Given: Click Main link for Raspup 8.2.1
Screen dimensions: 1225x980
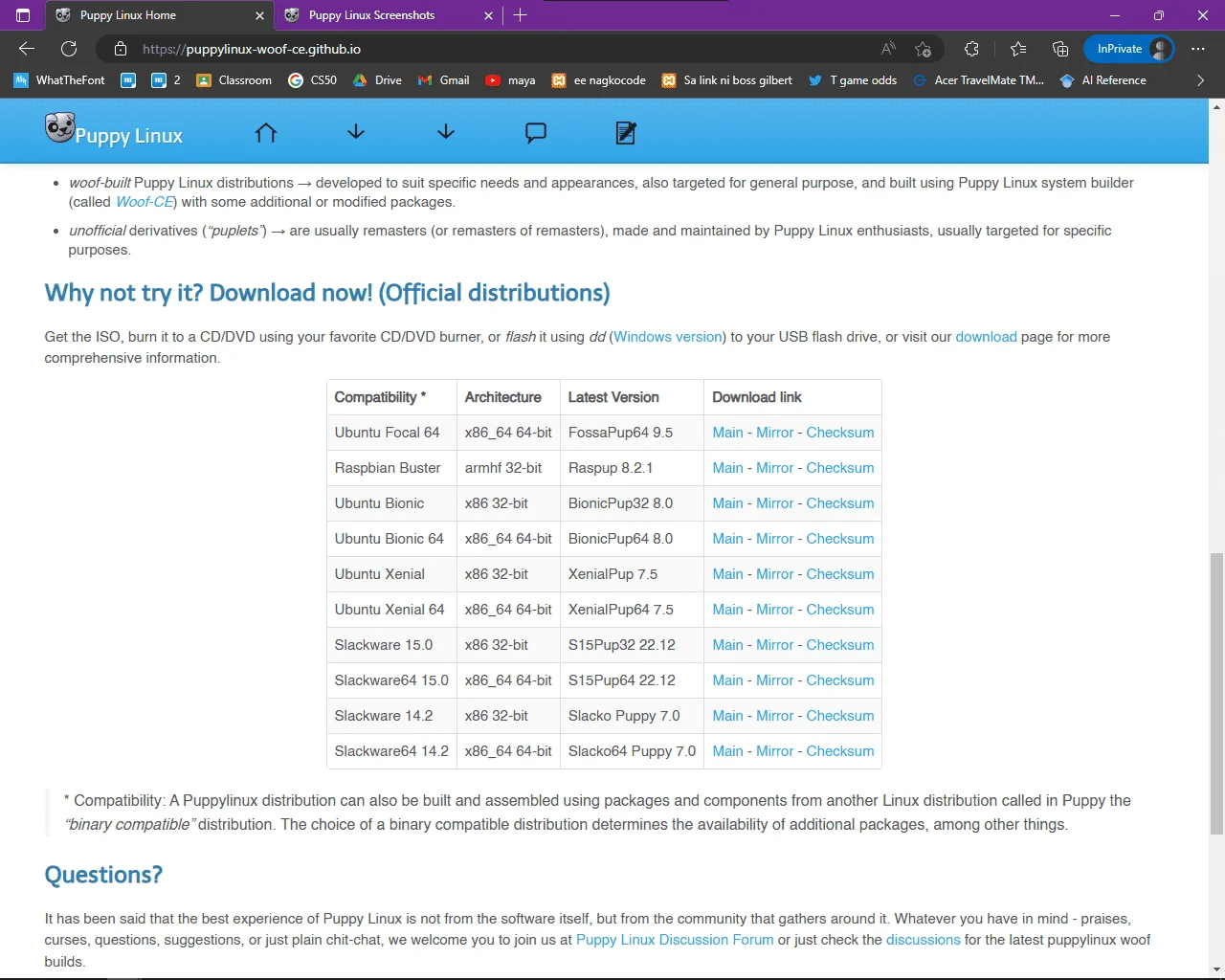Looking at the screenshot, I should pyautogui.click(x=727, y=468).
